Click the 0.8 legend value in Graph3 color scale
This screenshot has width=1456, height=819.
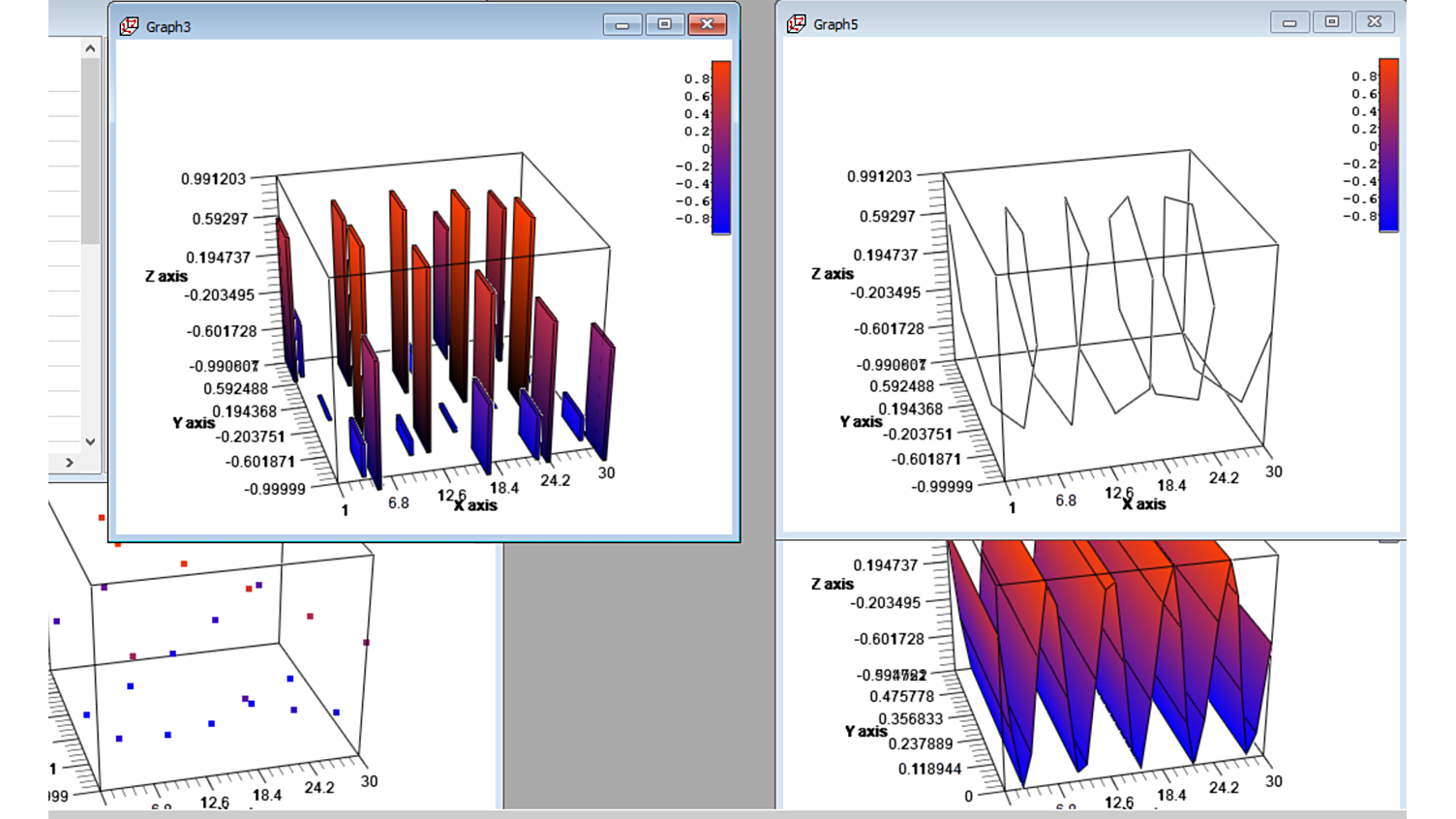coord(697,78)
